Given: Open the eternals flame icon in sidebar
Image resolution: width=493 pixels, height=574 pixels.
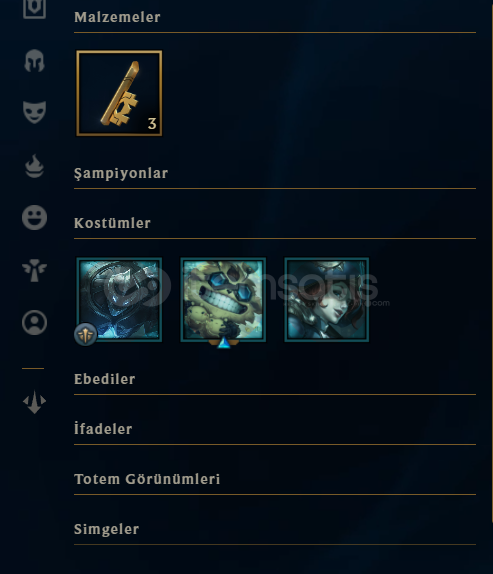Looking at the screenshot, I should click(34, 166).
